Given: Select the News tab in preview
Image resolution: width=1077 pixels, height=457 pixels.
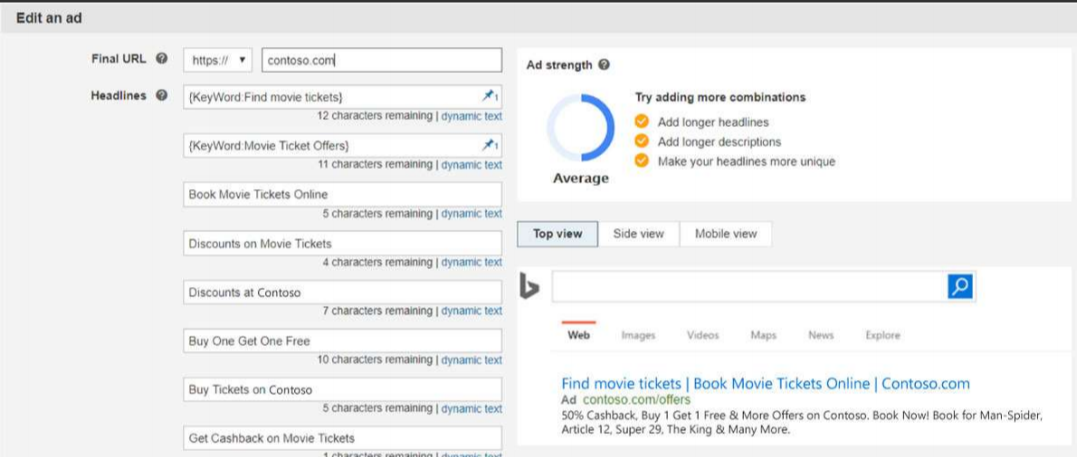Looking at the screenshot, I should coord(821,335).
